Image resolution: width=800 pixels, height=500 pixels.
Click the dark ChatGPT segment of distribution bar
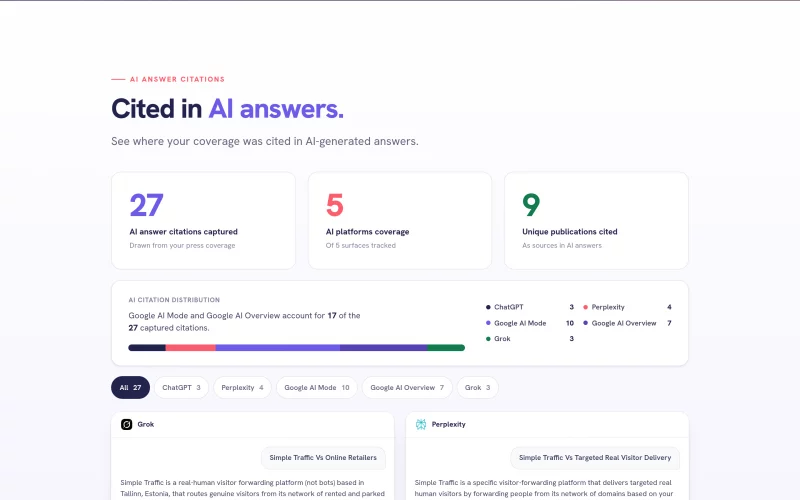point(147,348)
